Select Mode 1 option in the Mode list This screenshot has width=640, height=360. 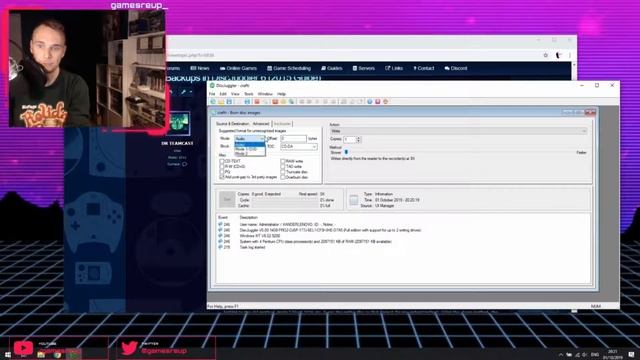250,149
